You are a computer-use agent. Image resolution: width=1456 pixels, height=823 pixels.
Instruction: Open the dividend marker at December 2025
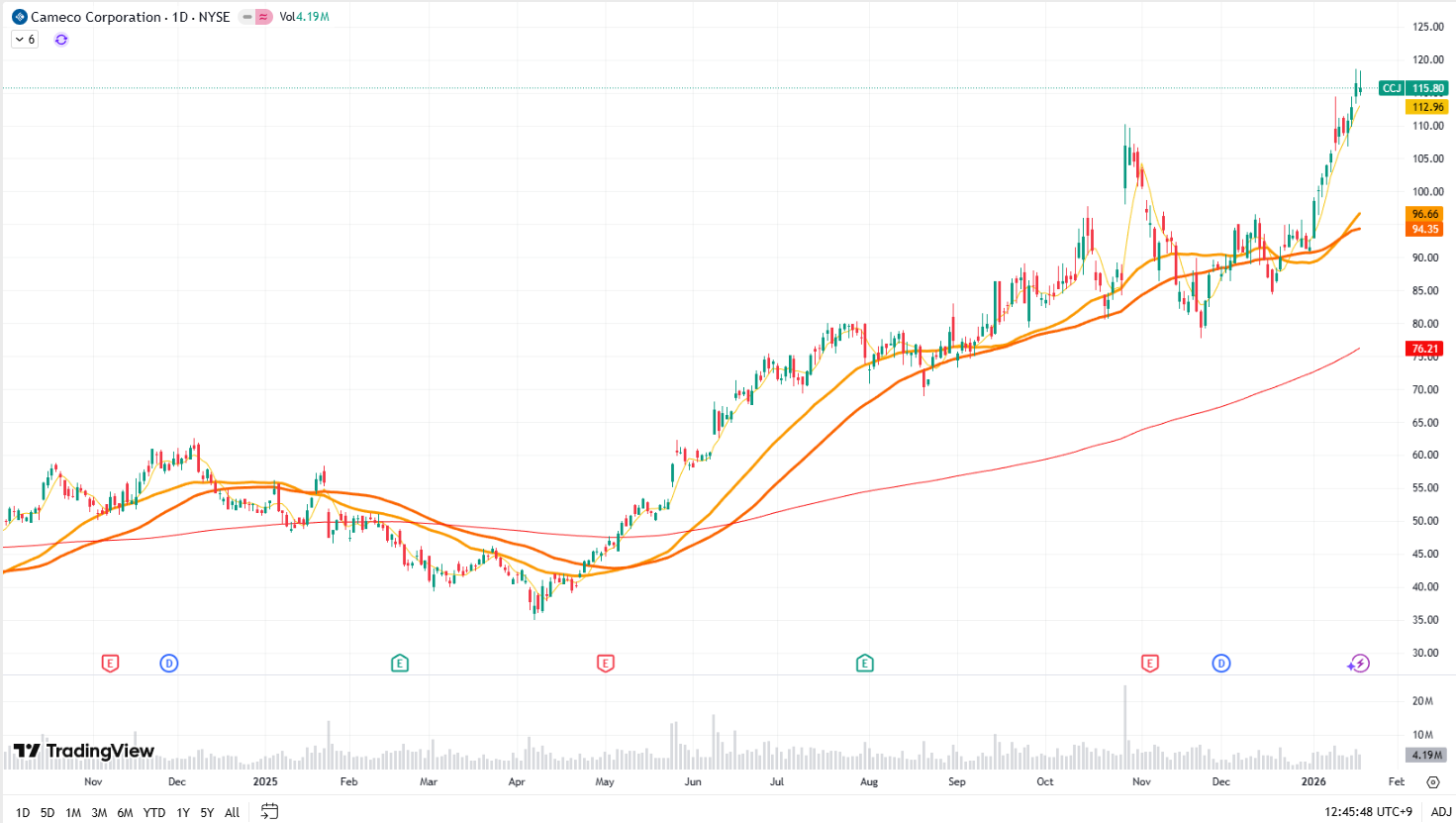1221,664
